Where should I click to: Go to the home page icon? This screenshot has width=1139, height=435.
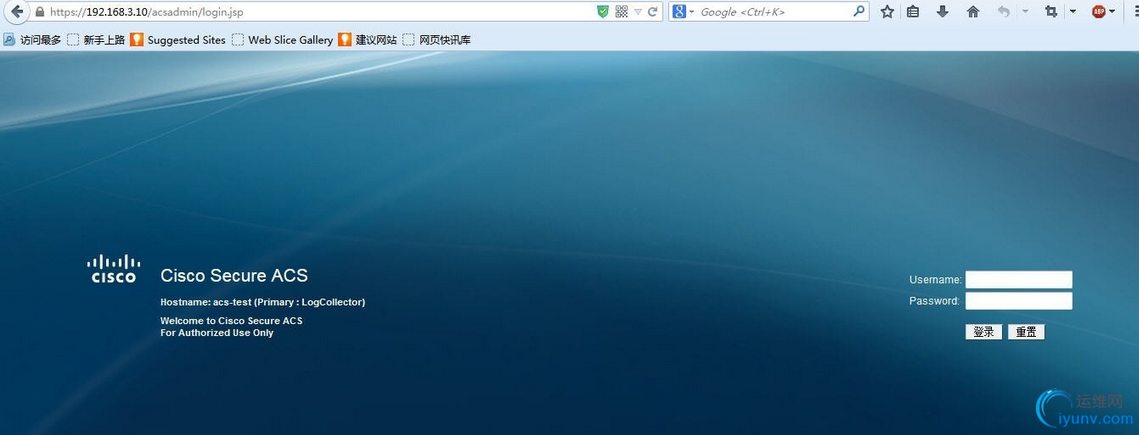973,12
